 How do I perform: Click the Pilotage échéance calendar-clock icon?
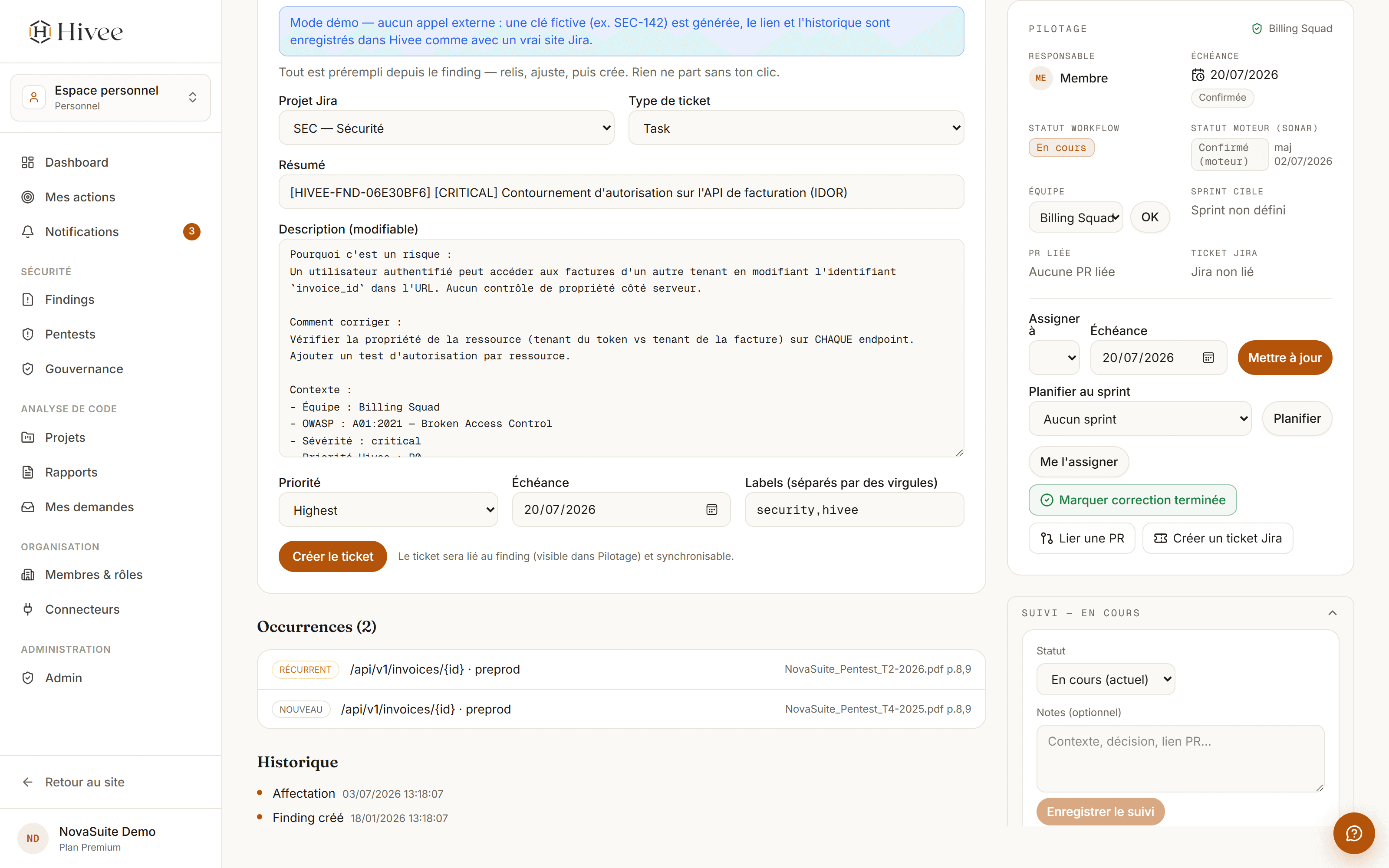pyautogui.click(x=1198, y=75)
